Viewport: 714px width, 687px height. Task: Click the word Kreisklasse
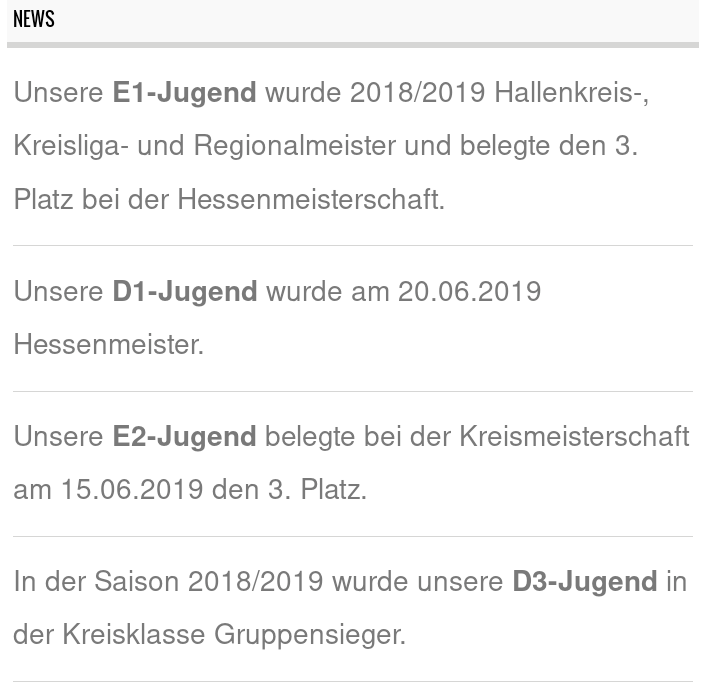point(132,635)
